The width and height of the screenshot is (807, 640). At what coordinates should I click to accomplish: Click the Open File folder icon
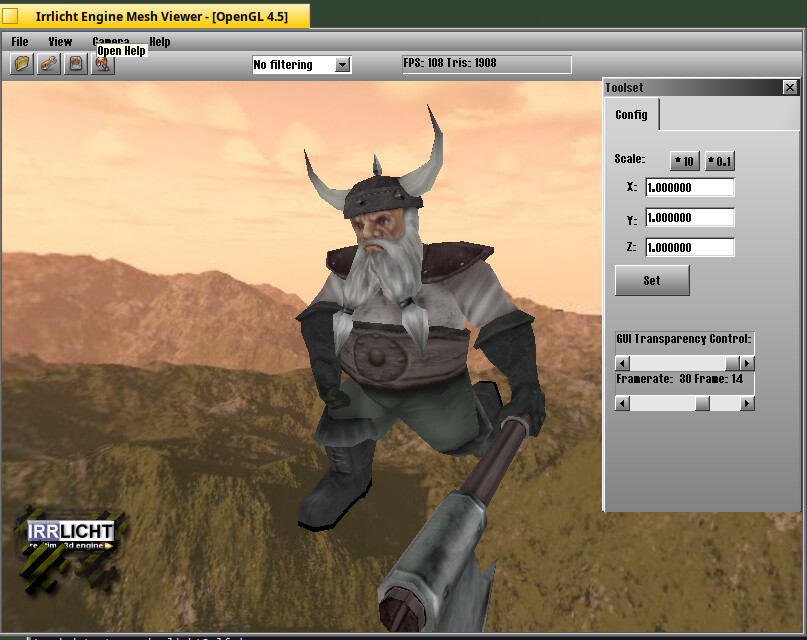[22, 64]
